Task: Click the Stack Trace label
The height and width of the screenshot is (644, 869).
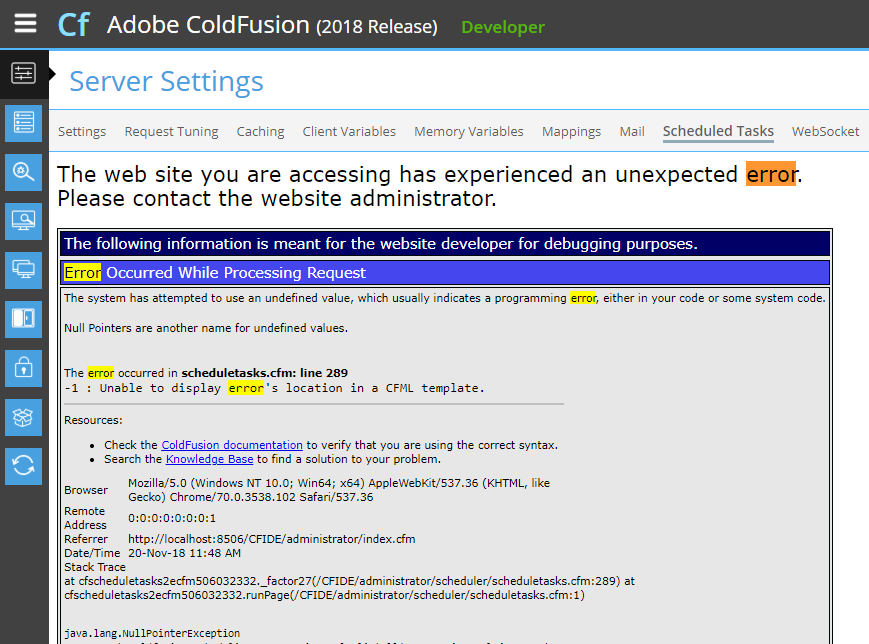Action: (95, 567)
